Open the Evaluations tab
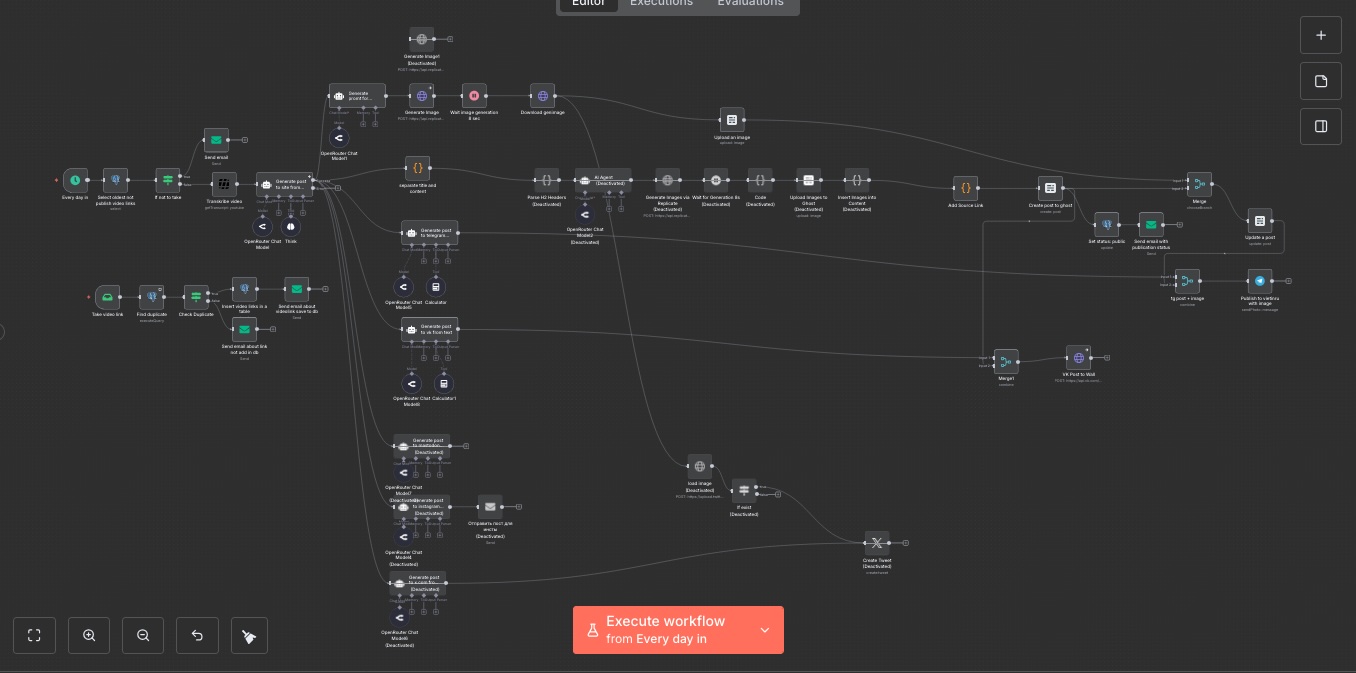 pos(750,3)
